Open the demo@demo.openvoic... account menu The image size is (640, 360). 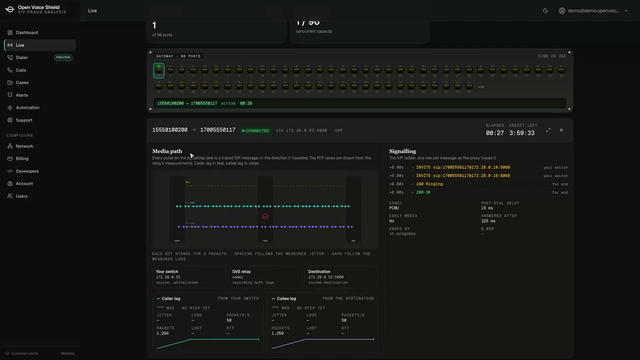pyautogui.click(x=593, y=11)
